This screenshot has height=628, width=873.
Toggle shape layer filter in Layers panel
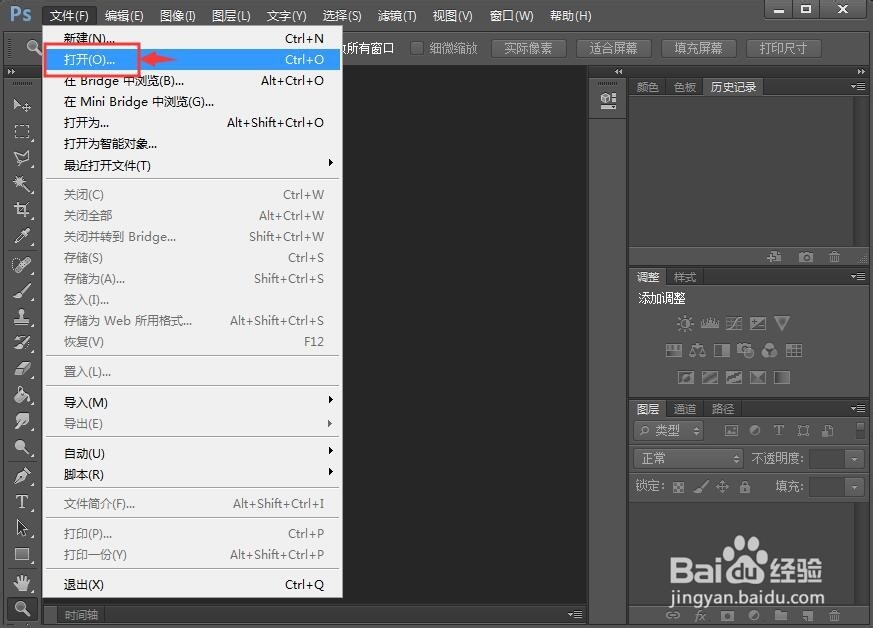(x=803, y=430)
